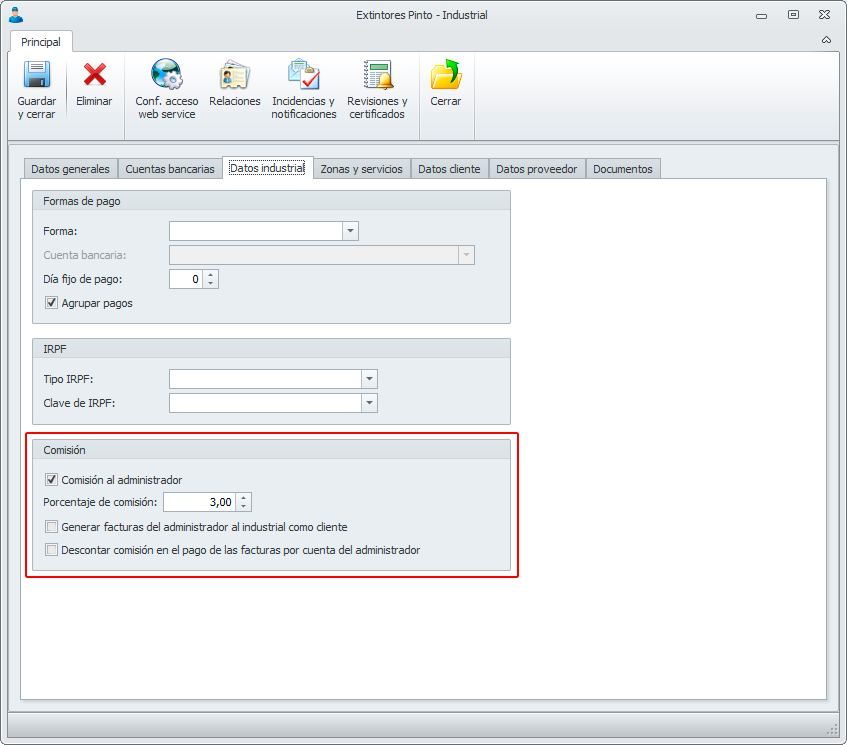Increase Porcentaje de comisión with up arrow
This screenshot has height=745, width=847.
244,498
